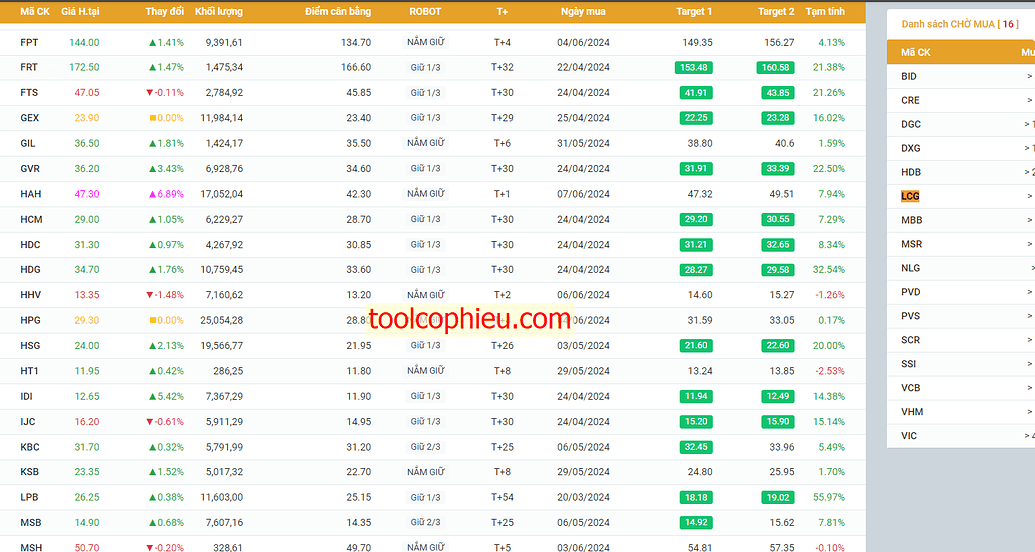This screenshot has width=1035, height=552.
Task: Sort by the Mã CK column header
Action: tap(35, 11)
